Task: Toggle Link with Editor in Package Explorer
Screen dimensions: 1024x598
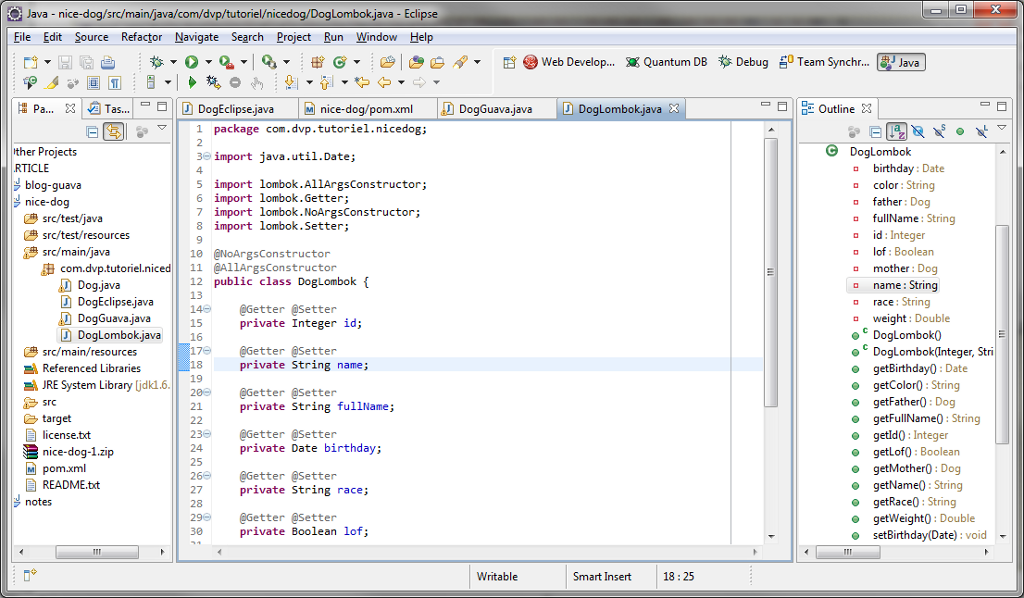Action: coord(114,131)
